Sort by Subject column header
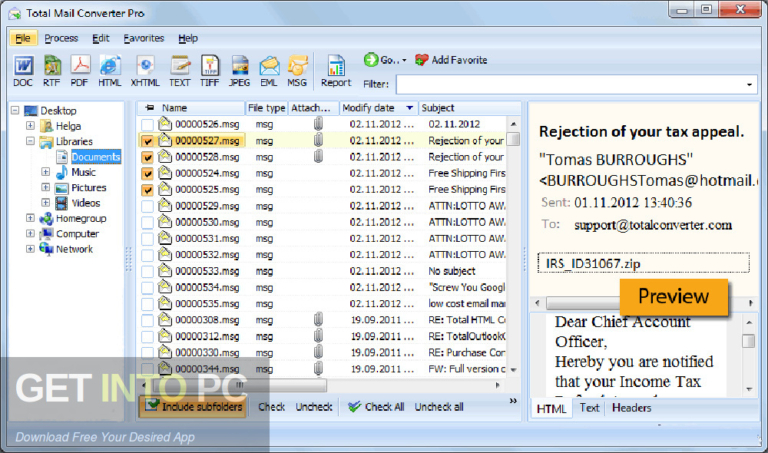This screenshot has height=453, width=768. (463, 108)
